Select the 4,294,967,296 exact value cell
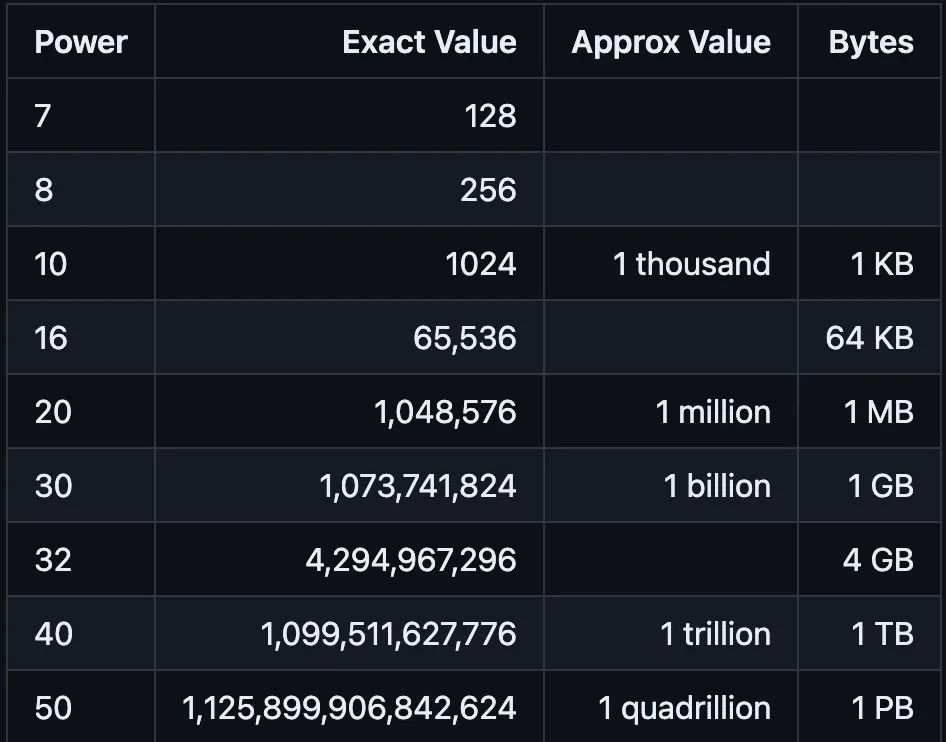The width and height of the screenshot is (946, 742). coord(411,560)
